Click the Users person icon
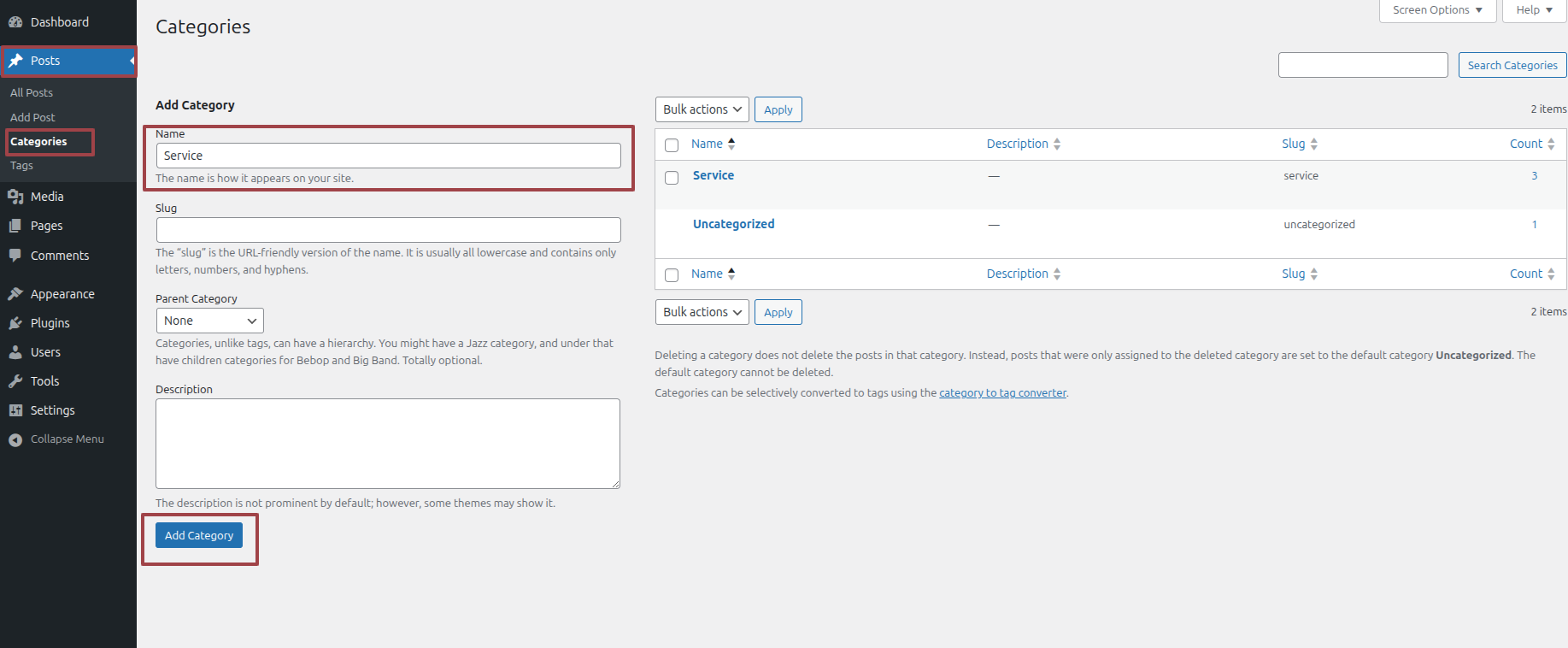 (15, 352)
